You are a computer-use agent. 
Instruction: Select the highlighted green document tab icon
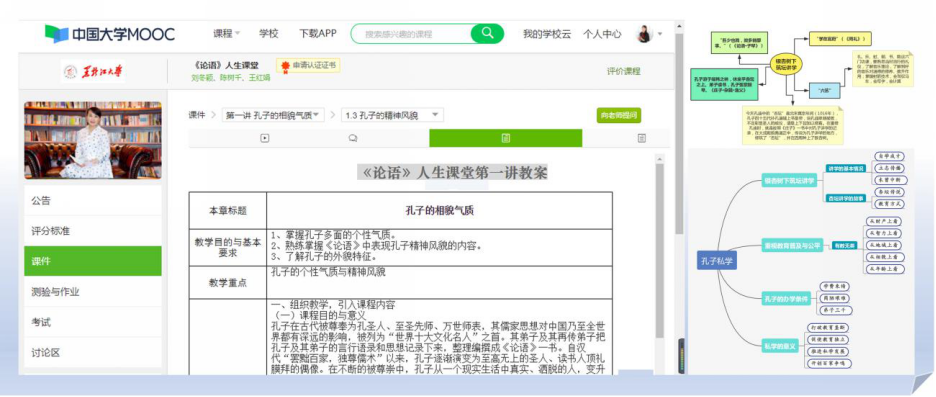pyautogui.click(x=506, y=139)
